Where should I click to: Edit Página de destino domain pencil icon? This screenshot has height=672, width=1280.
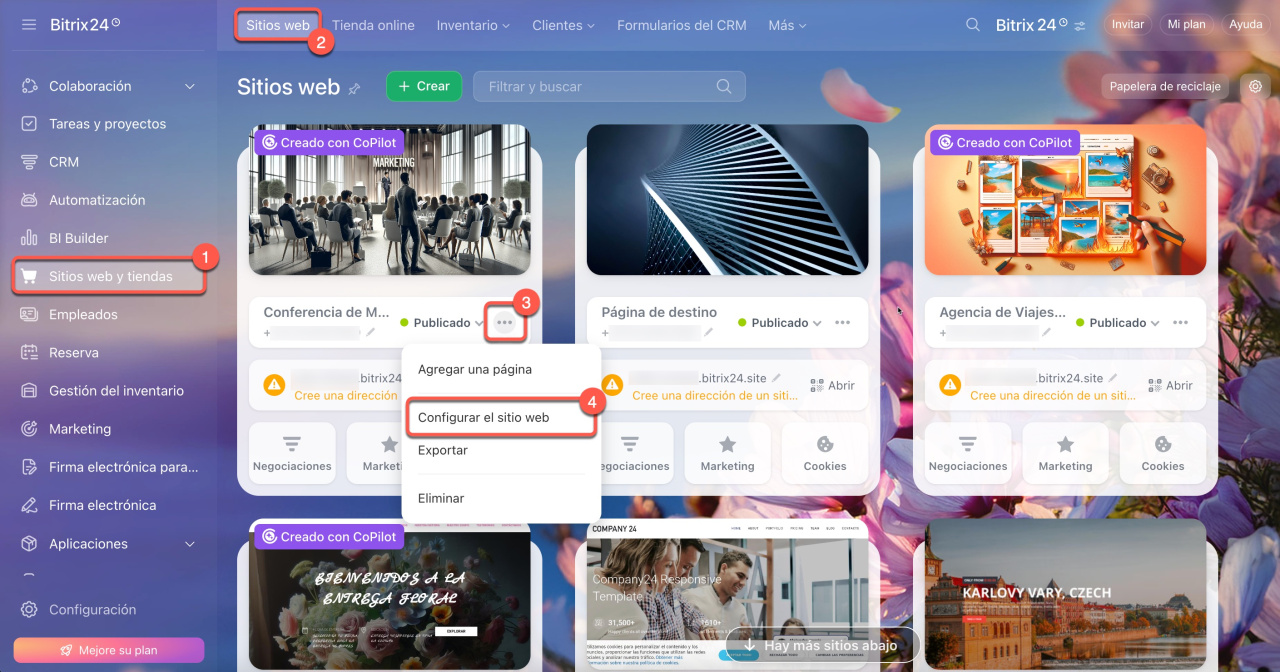(x=777, y=378)
